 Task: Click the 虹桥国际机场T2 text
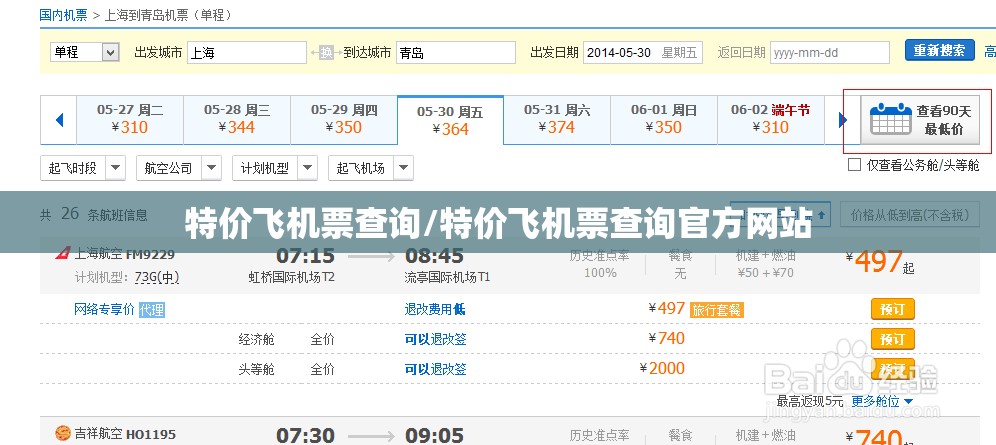tap(292, 277)
